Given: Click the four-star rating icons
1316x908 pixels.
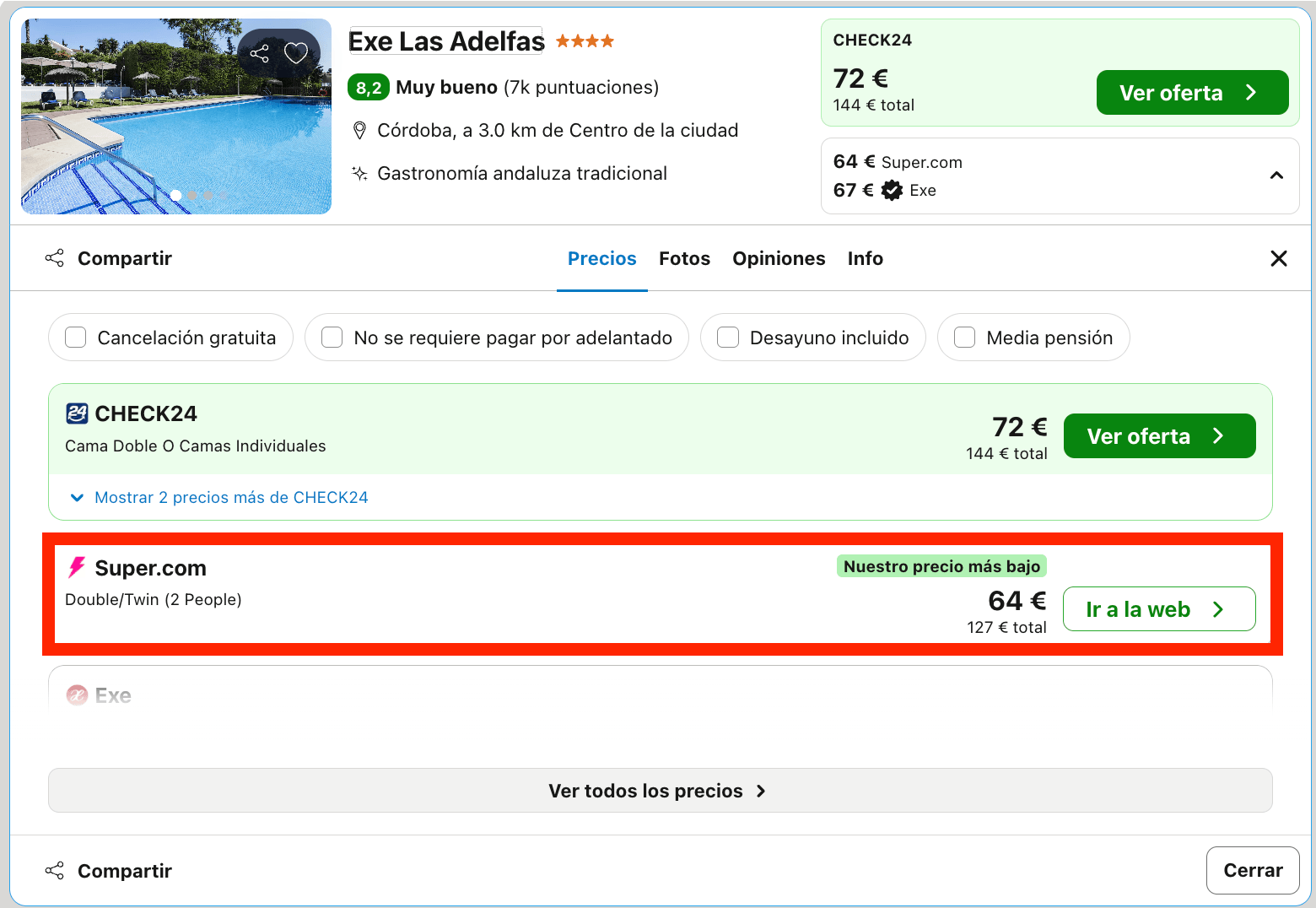Looking at the screenshot, I should [585, 41].
